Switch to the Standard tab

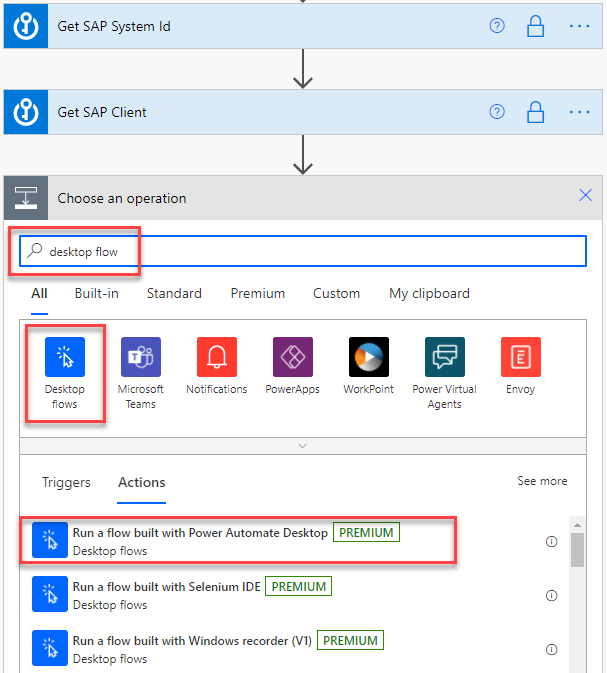click(174, 294)
